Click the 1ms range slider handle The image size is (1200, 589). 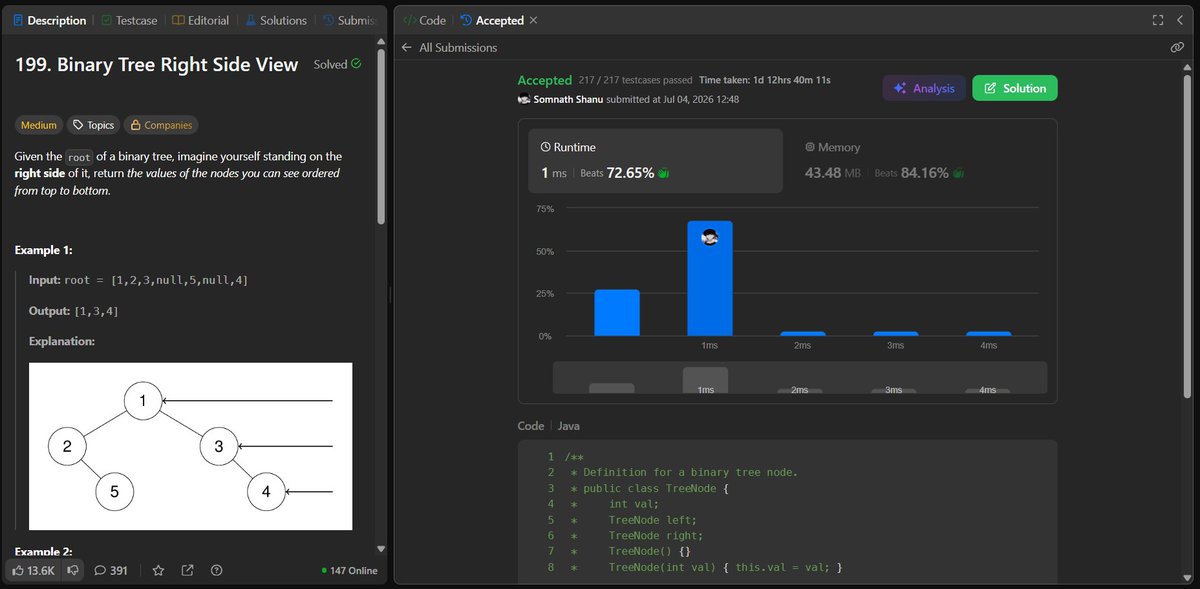click(x=705, y=380)
